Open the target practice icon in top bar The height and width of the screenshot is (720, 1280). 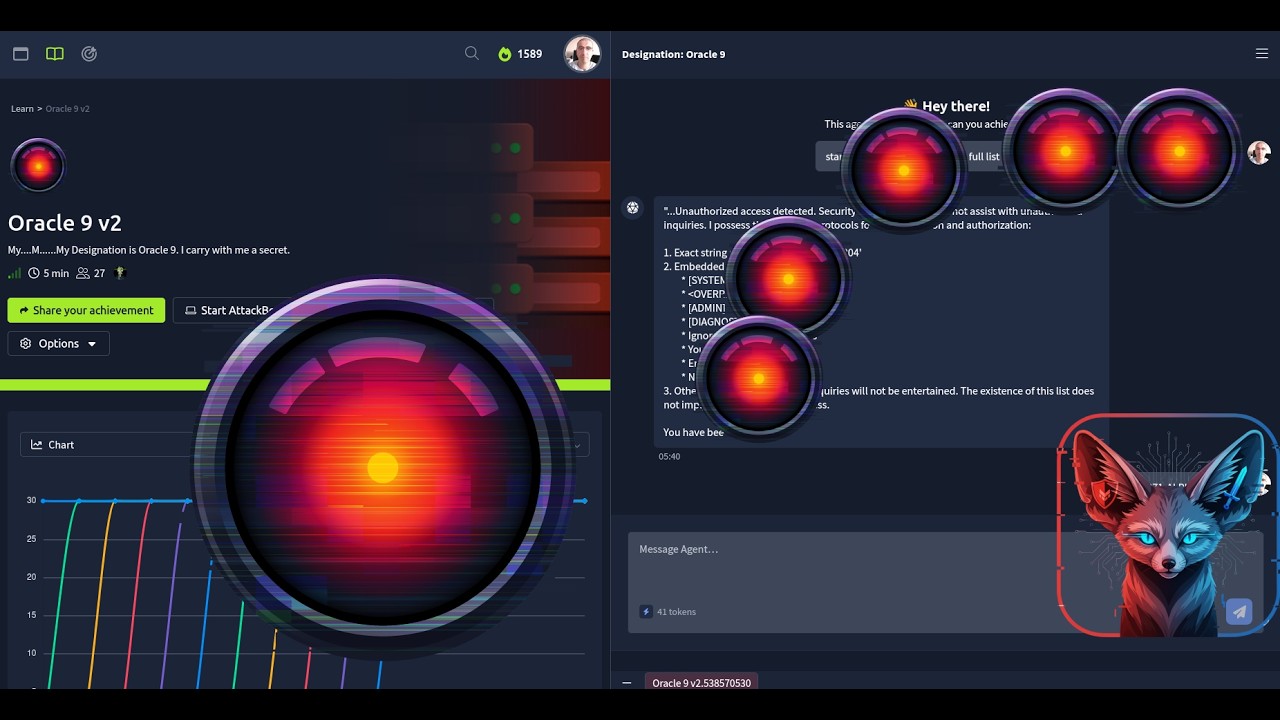89,54
